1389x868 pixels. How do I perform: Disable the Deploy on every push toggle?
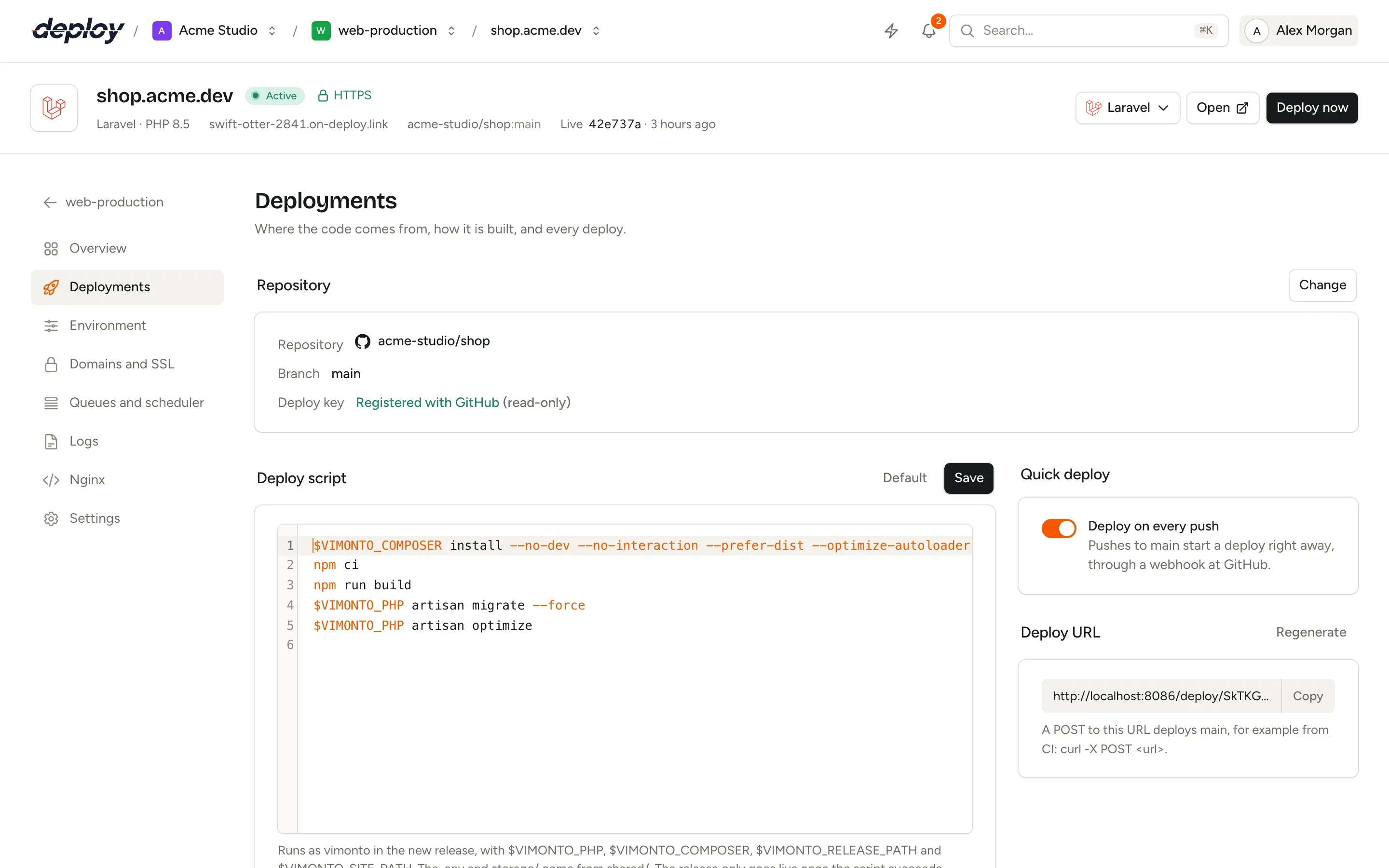[x=1059, y=528]
